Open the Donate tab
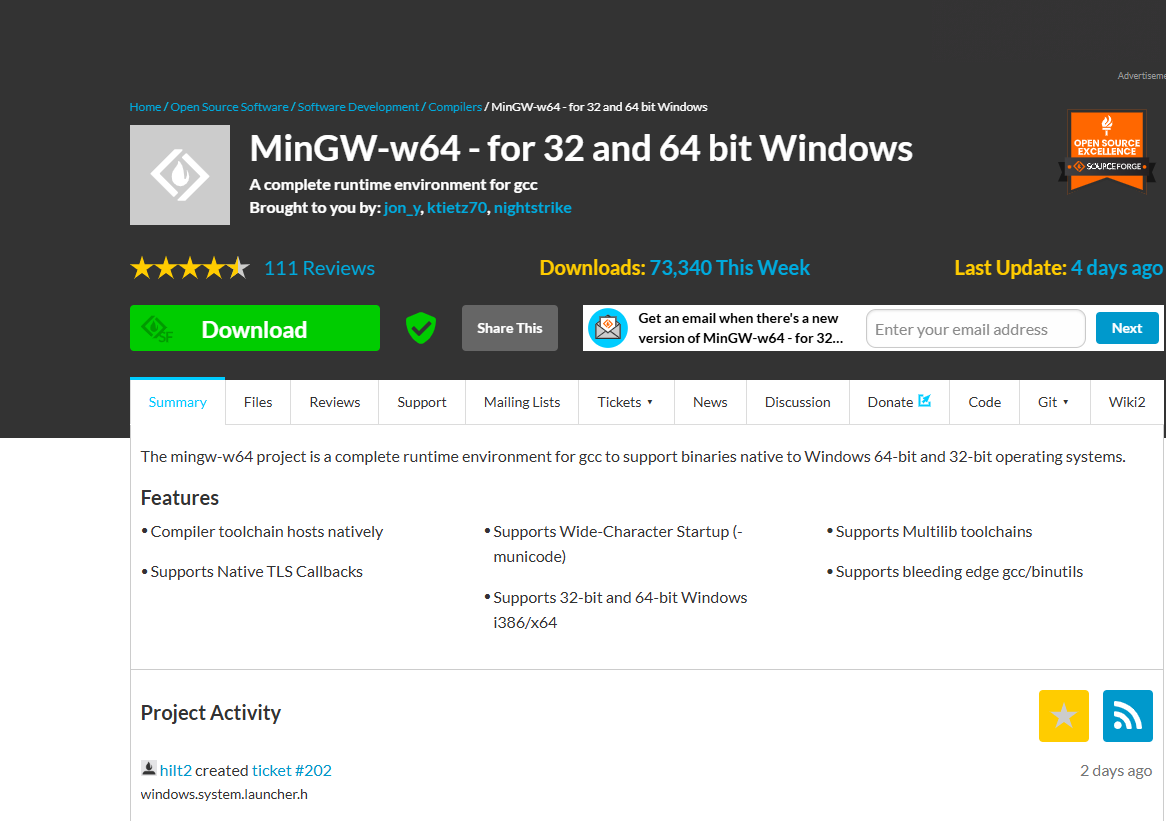The width and height of the screenshot is (1166, 821). pyautogui.click(x=899, y=402)
